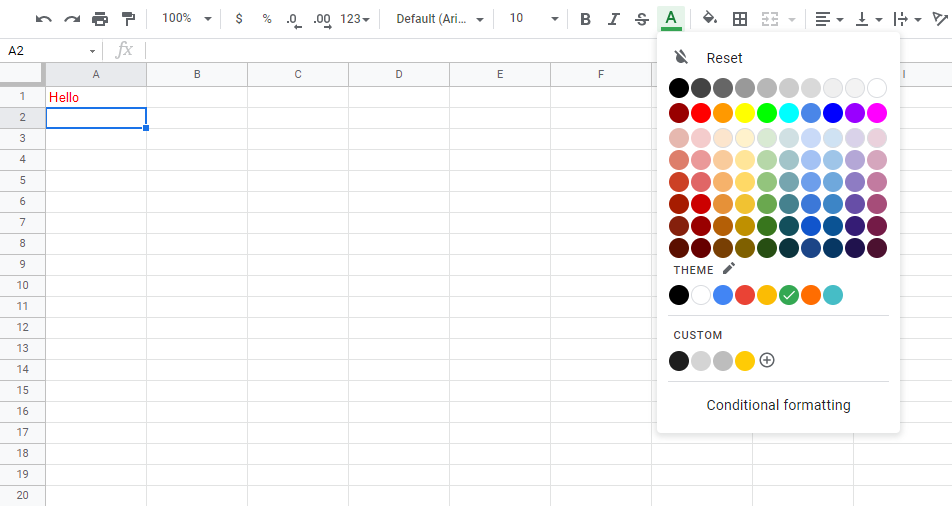Toggle Bold formatting
Image resolution: width=952 pixels, height=506 pixels.
[586, 19]
